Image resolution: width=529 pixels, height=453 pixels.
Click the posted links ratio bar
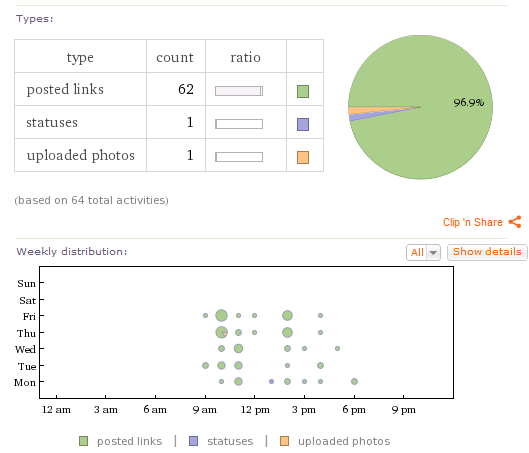(239, 91)
